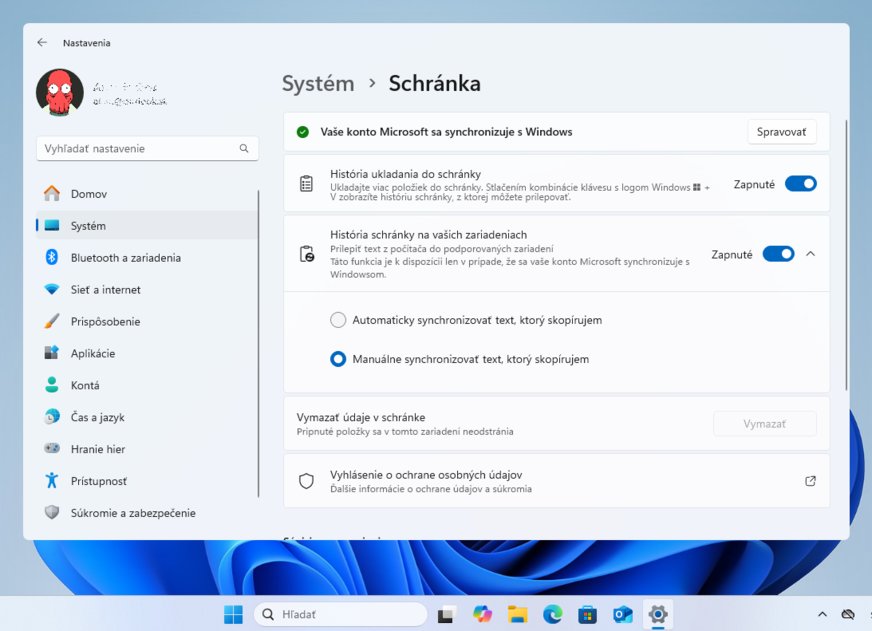Click the Spravovať button

(x=781, y=132)
